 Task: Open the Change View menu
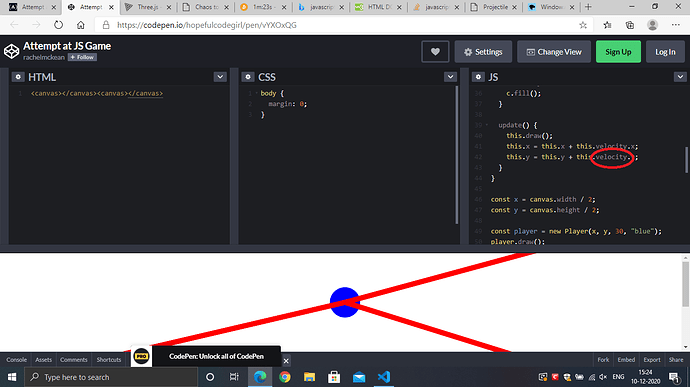point(554,52)
